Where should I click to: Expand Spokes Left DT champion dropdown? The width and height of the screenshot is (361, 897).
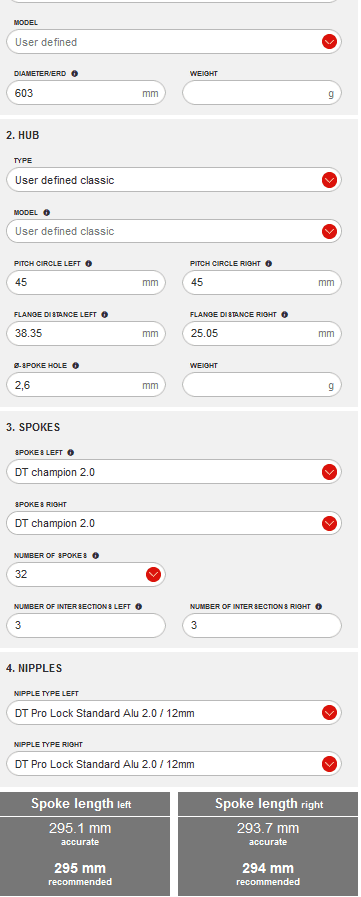pos(174,472)
